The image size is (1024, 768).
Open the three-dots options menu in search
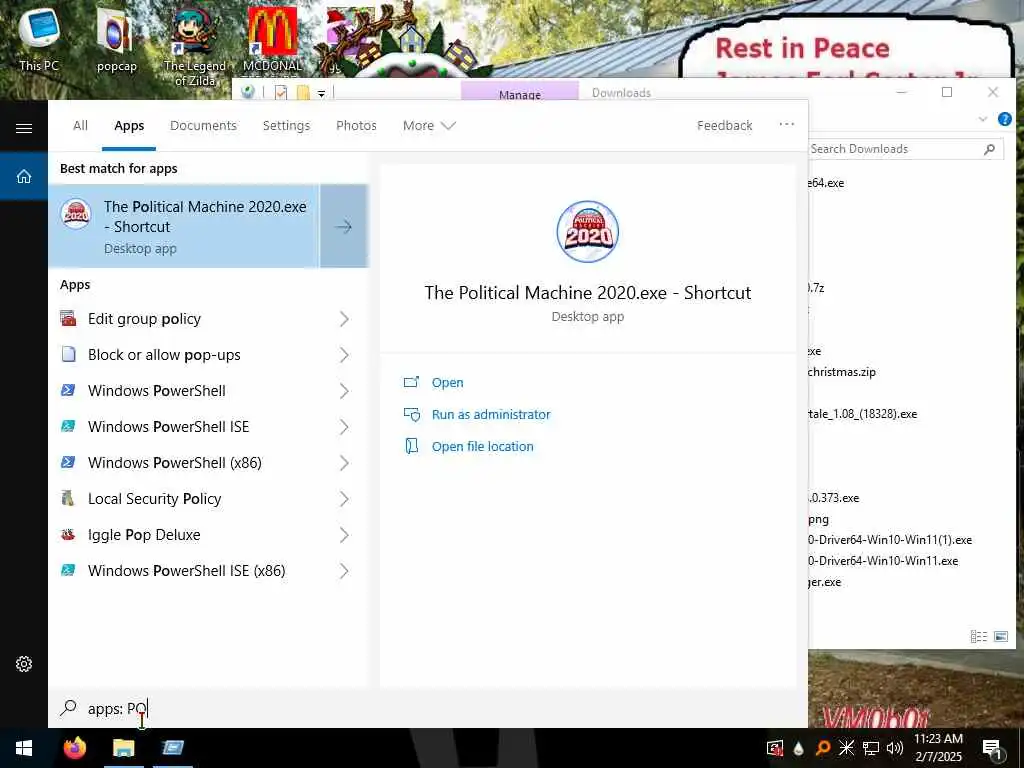coord(786,124)
